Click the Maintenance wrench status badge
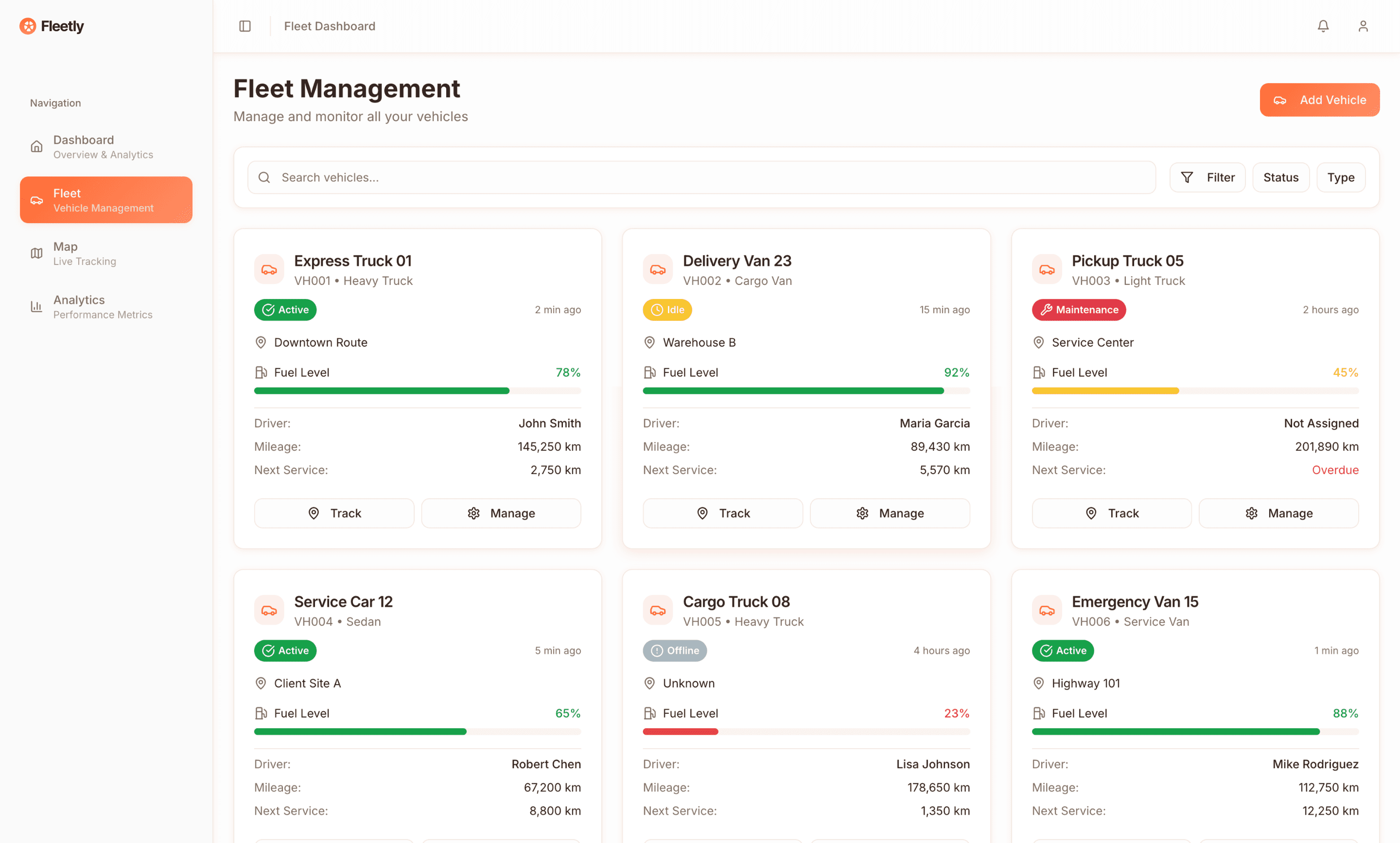Viewport: 1400px width, 843px height. coord(1078,310)
